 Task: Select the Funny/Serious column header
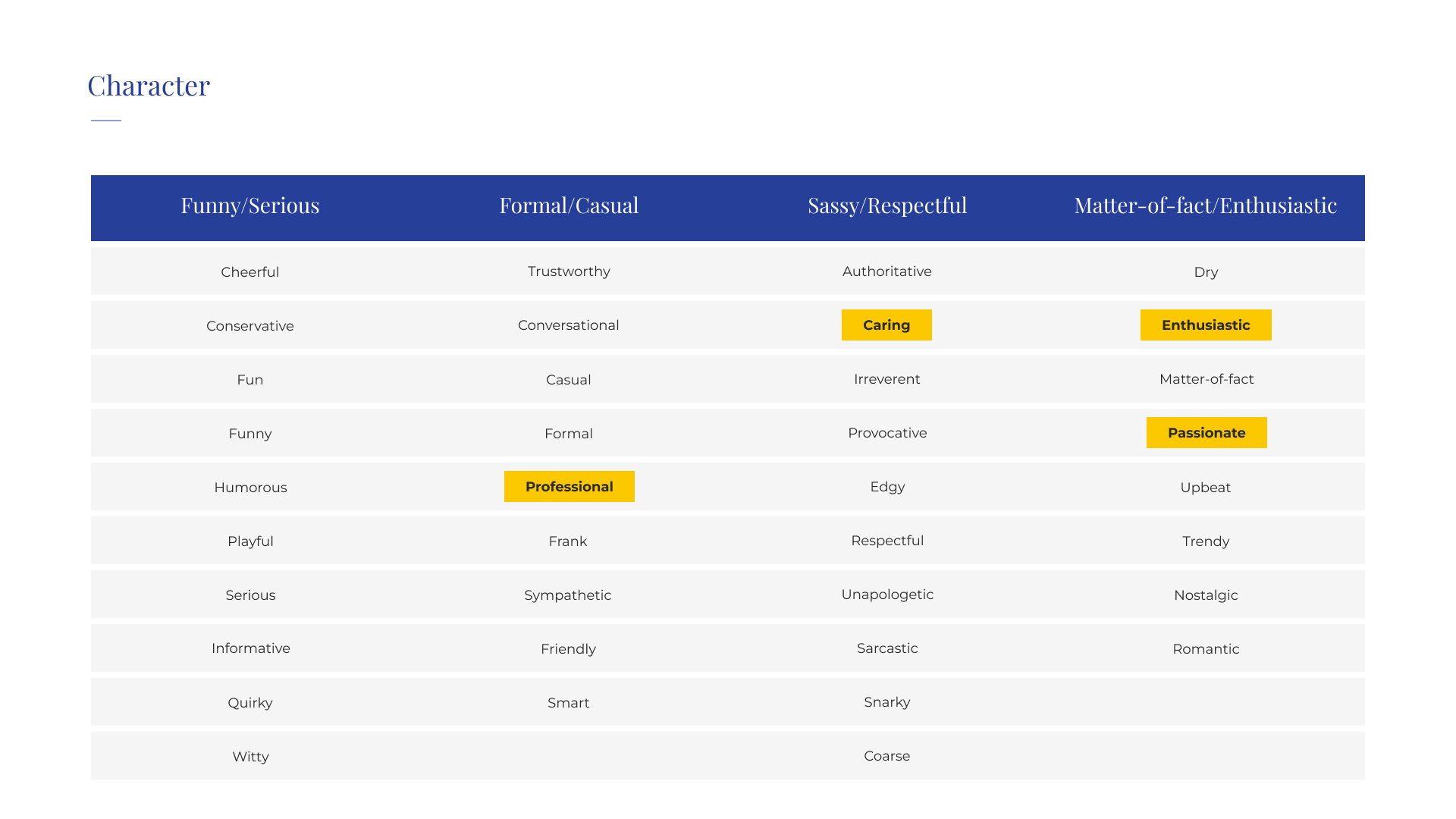(250, 206)
